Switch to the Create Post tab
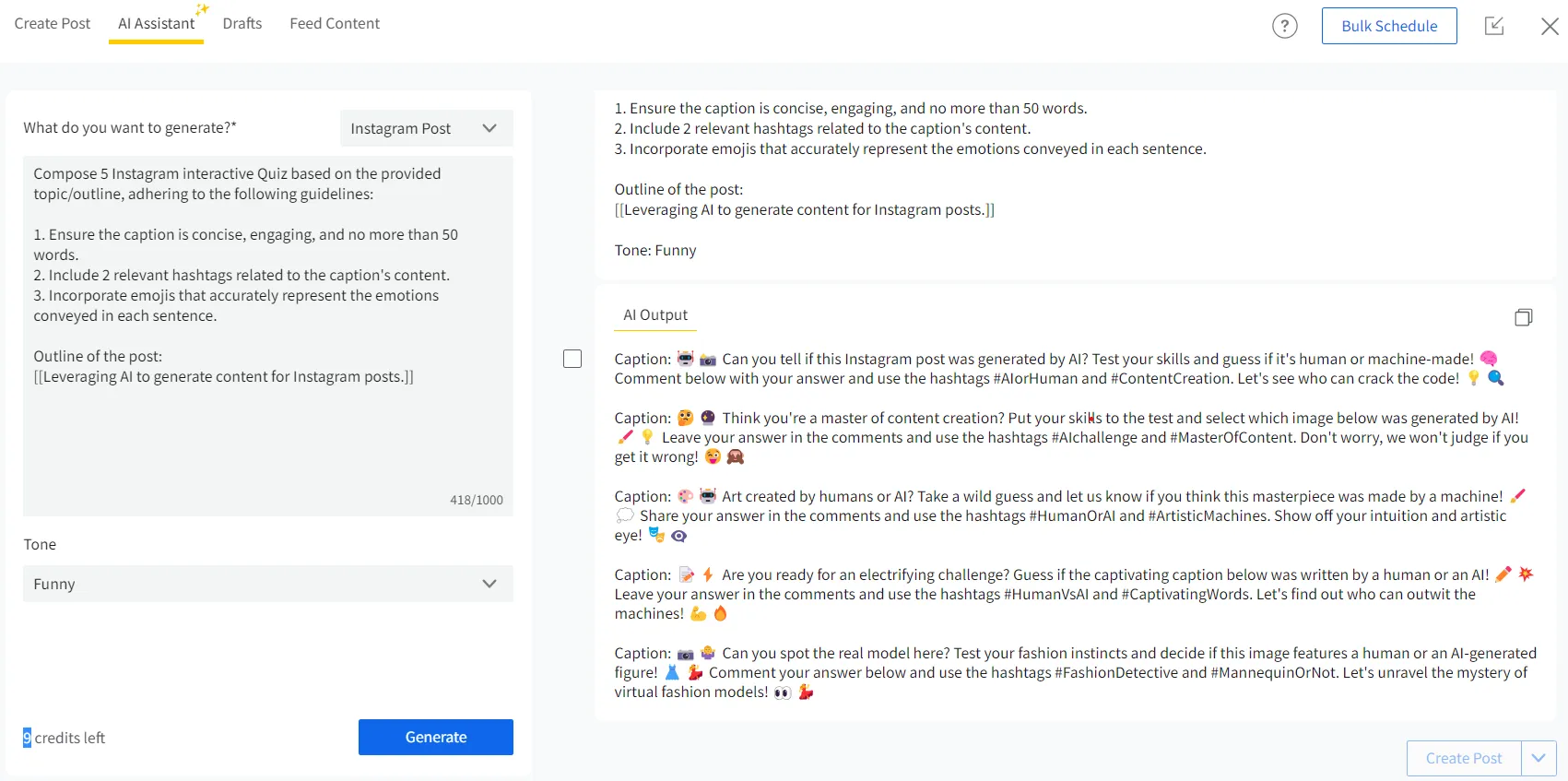The width and height of the screenshot is (1568, 781). (53, 23)
